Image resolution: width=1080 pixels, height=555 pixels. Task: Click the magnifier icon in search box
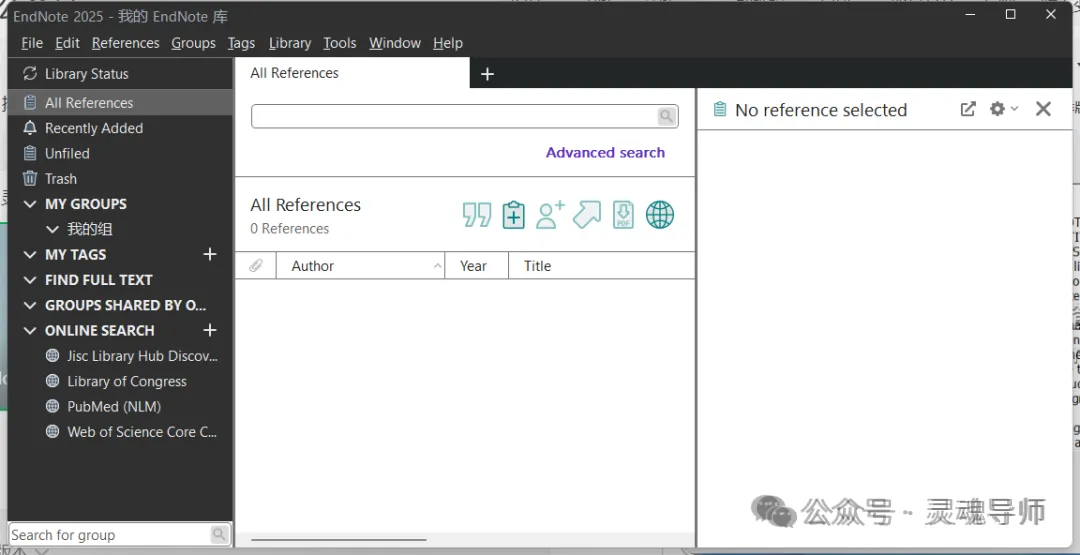[666, 116]
